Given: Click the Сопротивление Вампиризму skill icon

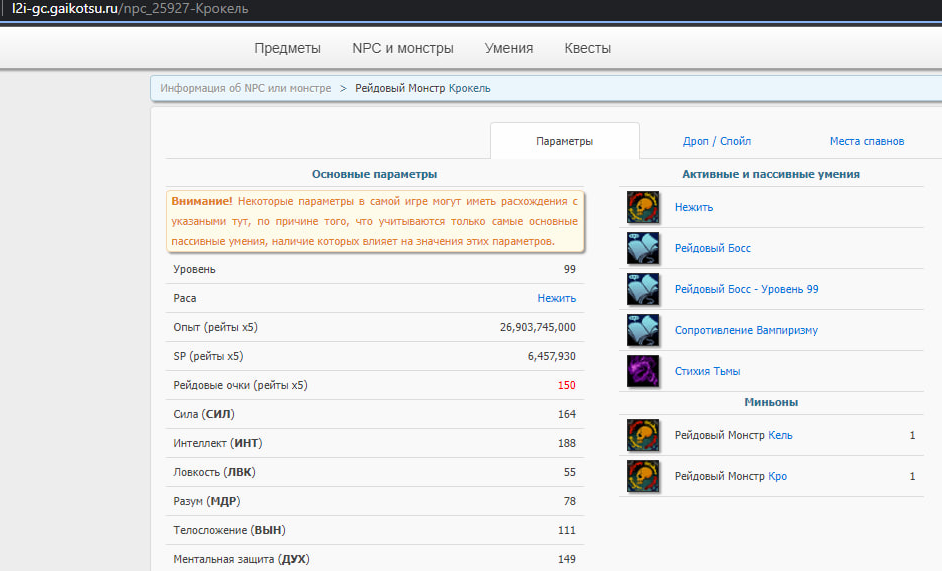Looking at the screenshot, I should (643, 330).
